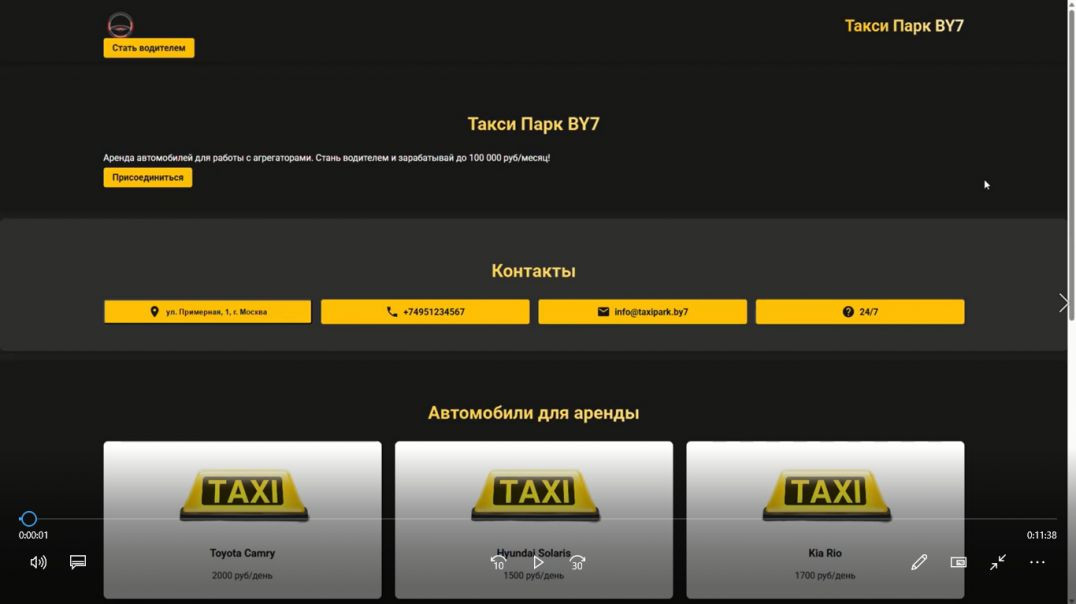This screenshot has height=604, width=1076.
Task: Click the 24/7 support button
Action: point(860,312)
